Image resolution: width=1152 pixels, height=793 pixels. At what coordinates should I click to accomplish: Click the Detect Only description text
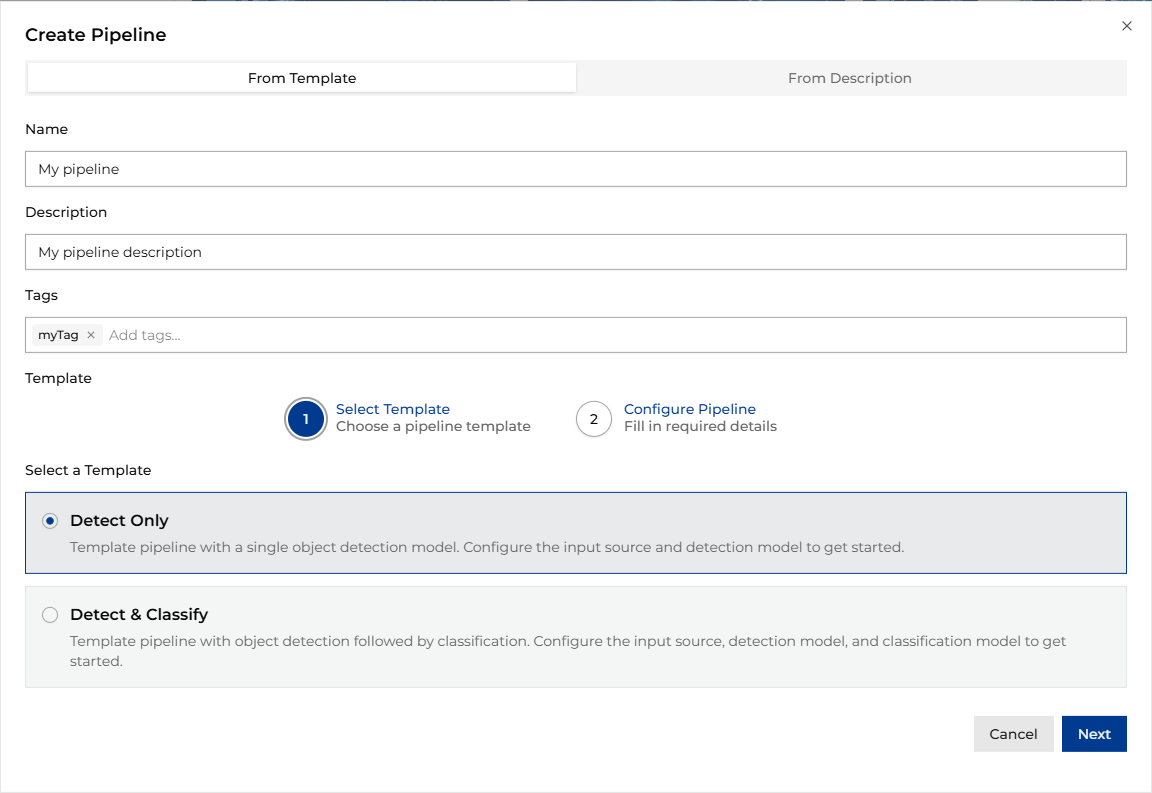[487, 547]
